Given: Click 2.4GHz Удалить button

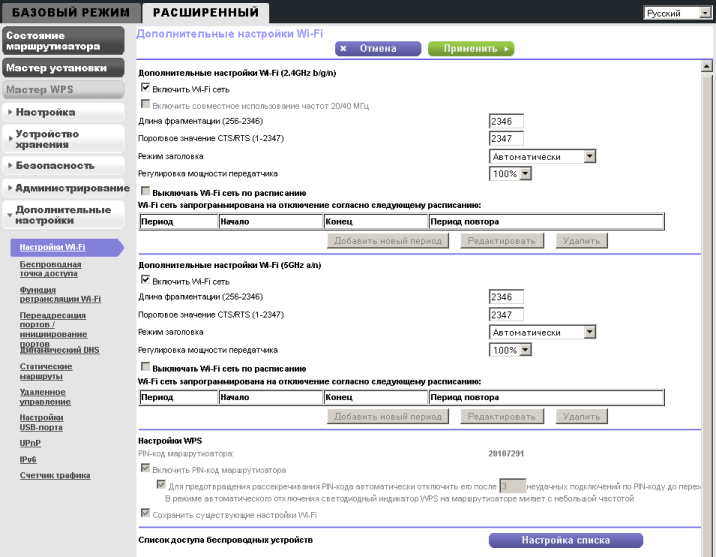Looking at the screenshot, I should [x=581, y=241].
